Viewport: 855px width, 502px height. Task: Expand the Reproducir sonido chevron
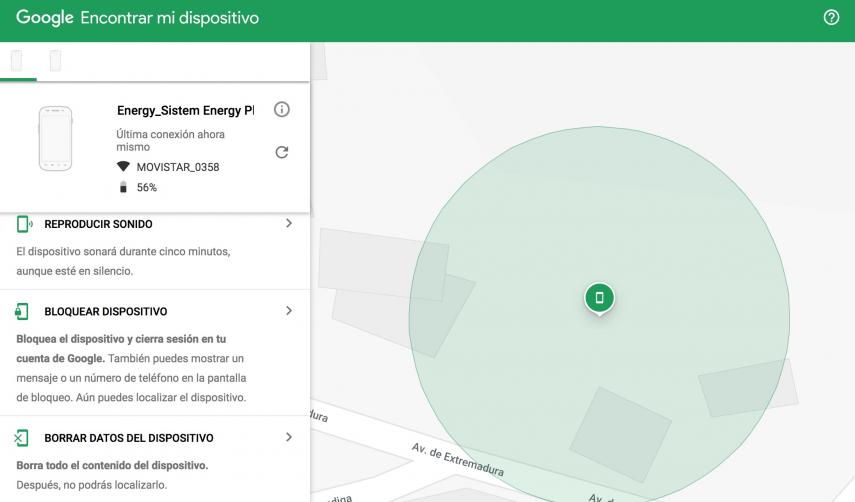point(289,223)
